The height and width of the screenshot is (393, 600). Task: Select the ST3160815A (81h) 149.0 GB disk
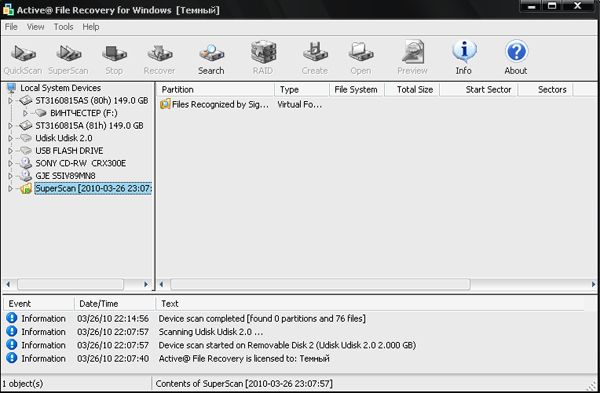(89, 126)
